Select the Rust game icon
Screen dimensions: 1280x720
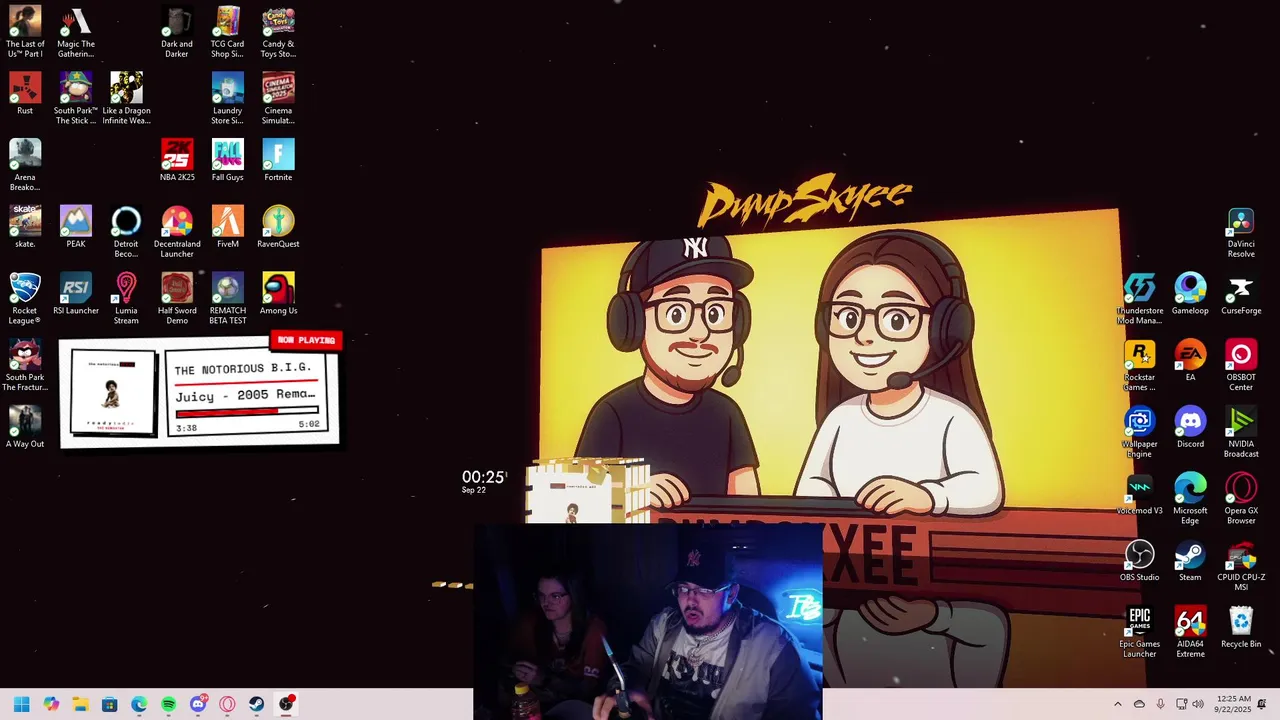pos(25,94)
